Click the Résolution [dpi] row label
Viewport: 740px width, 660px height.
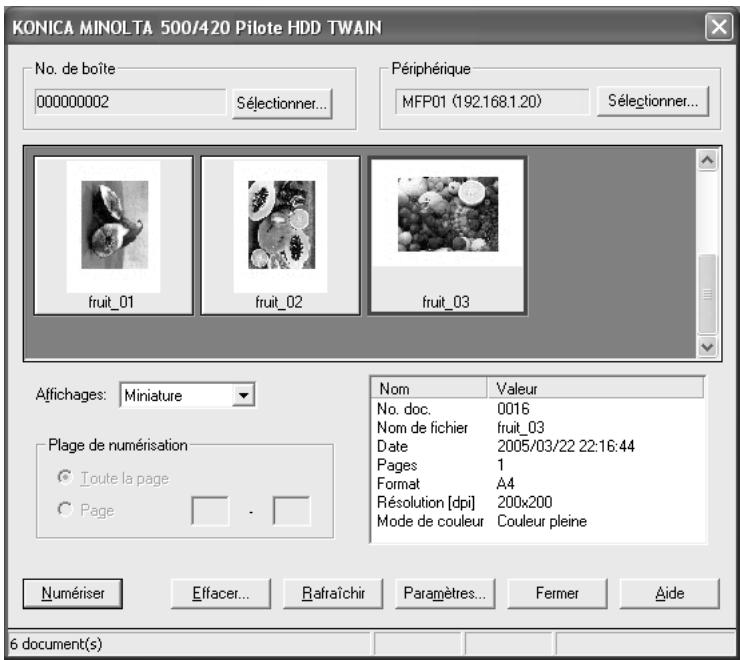click(426, 502)
